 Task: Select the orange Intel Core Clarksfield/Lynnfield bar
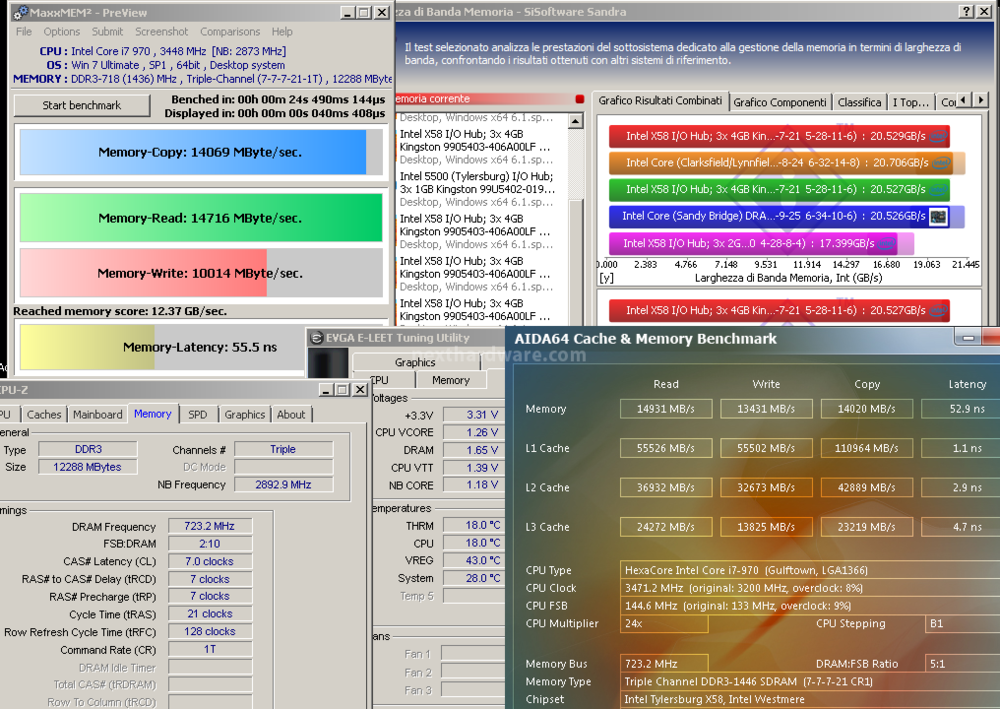(x=787, y=163)
